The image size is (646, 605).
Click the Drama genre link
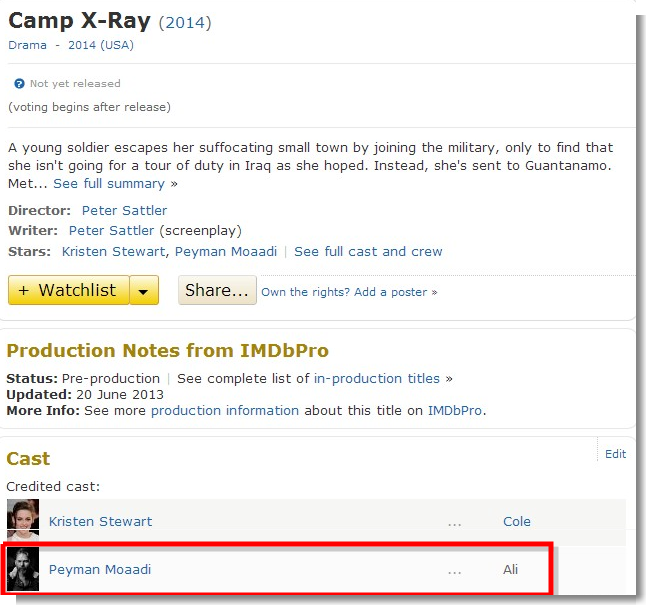pos(28,45)
